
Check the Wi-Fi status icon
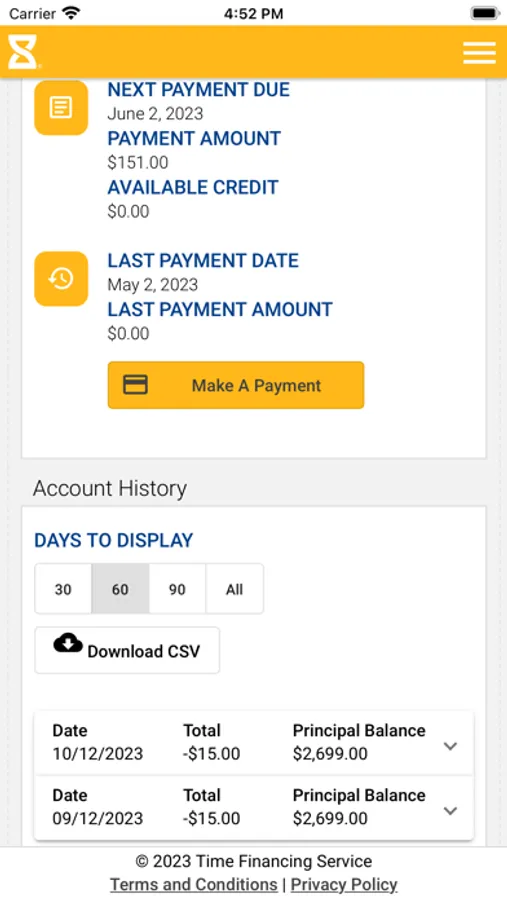[x=71, y=13]
